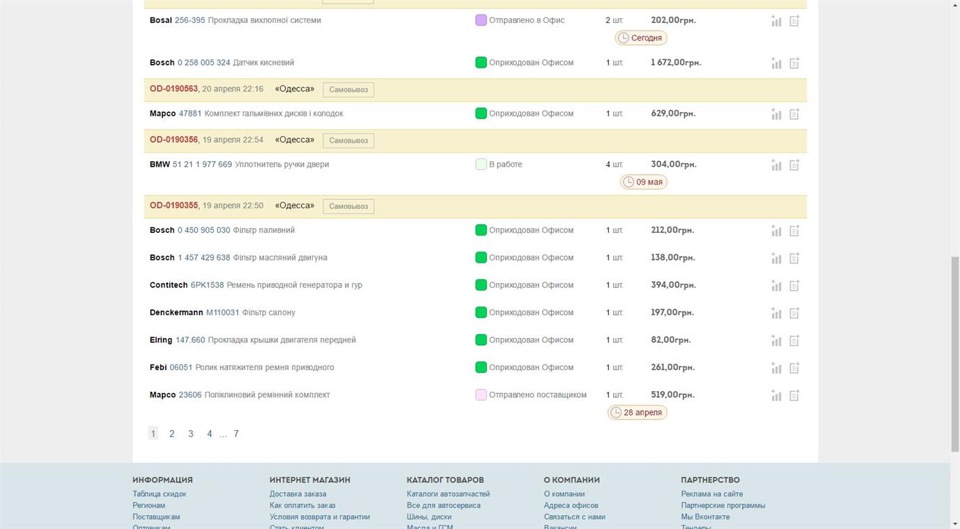Click pink status square for Mapco 23606
Image resolution: width=960 pixels, height=529 pixels.
pyautogui.click(x=481, y=395)
